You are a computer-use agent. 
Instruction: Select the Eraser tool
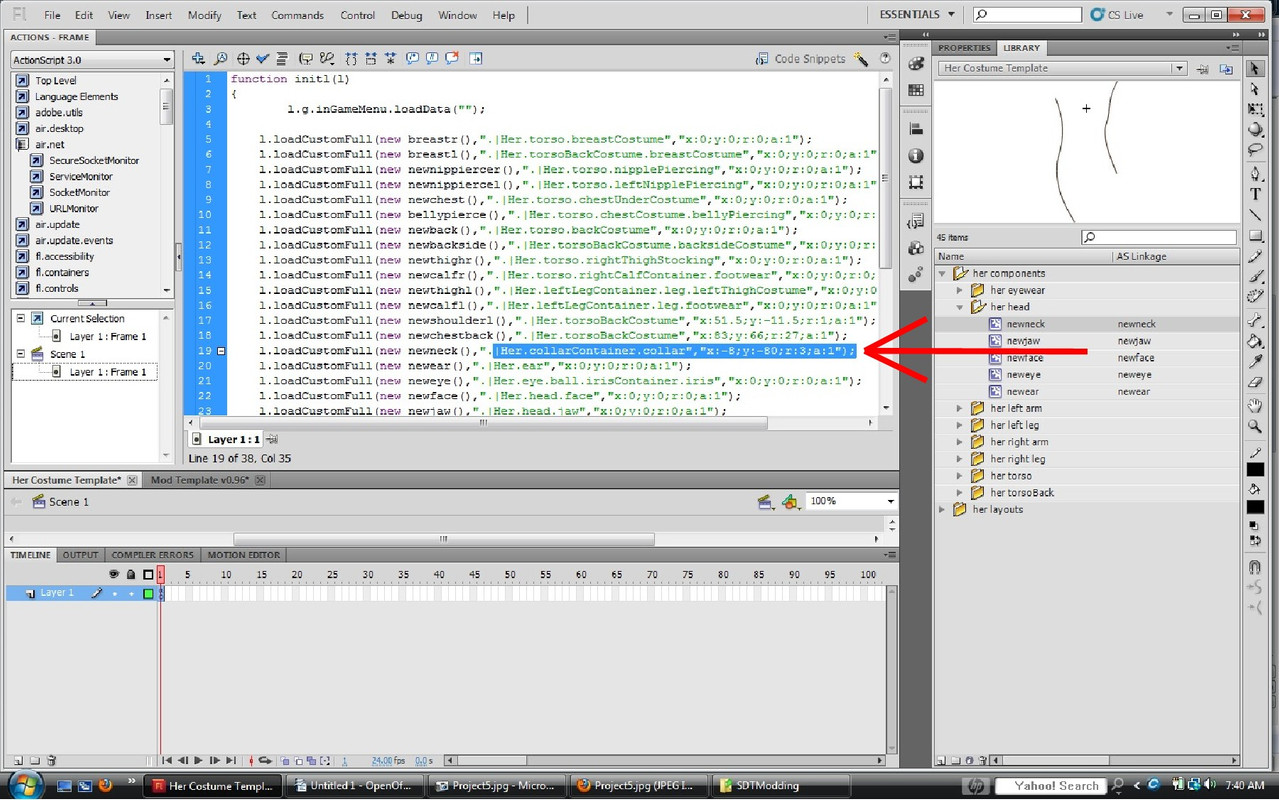pos(1255,382)
